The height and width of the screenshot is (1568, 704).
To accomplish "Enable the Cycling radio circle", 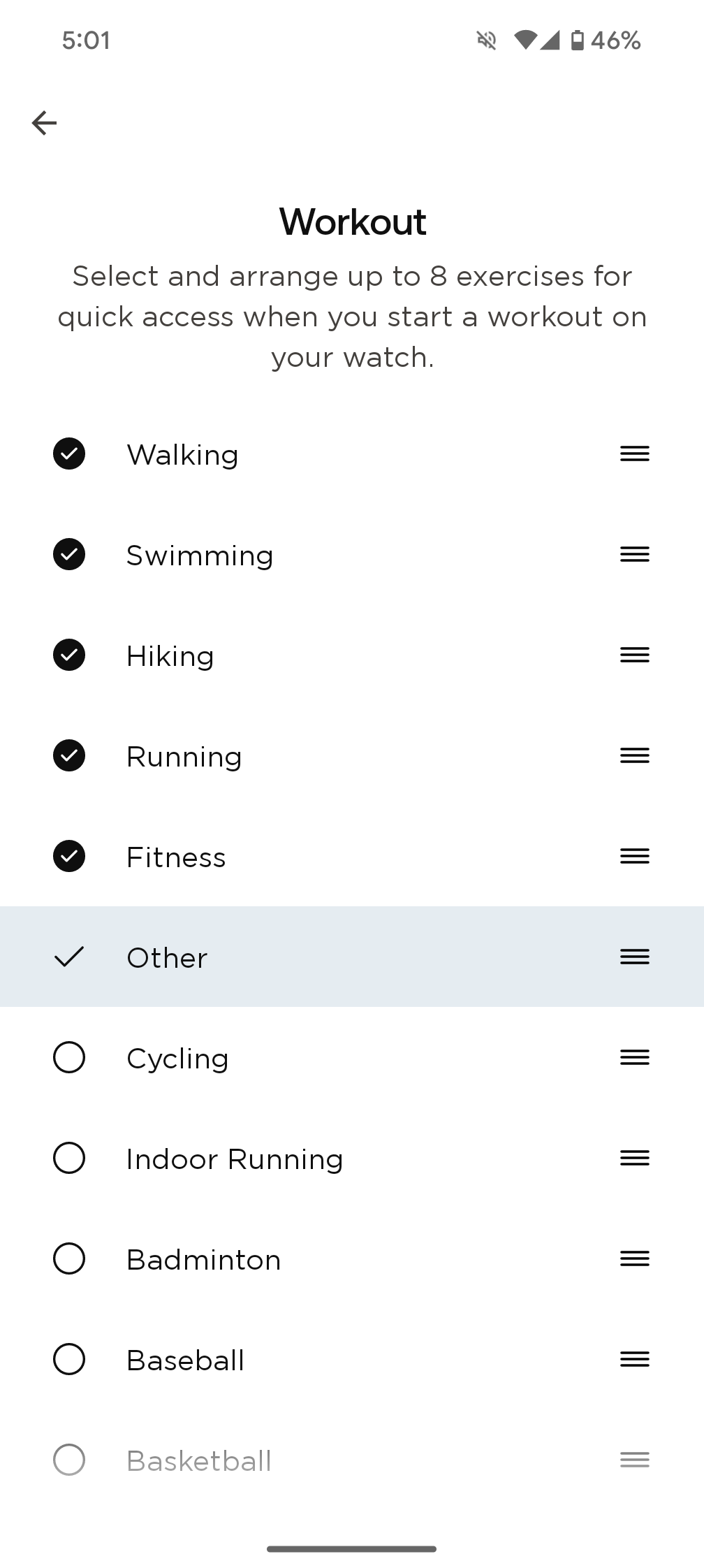I will point(69,1057).
